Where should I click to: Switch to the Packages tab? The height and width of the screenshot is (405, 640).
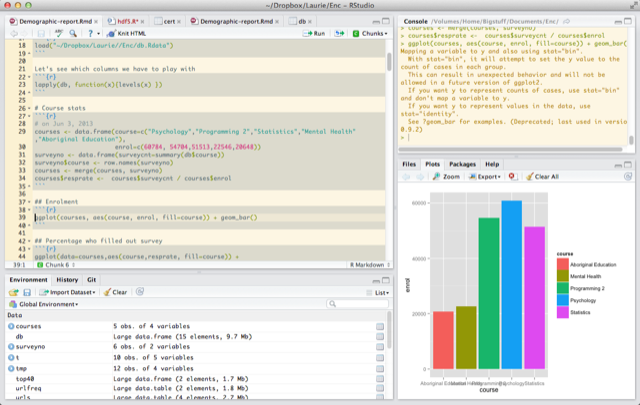tap(462, 164)
